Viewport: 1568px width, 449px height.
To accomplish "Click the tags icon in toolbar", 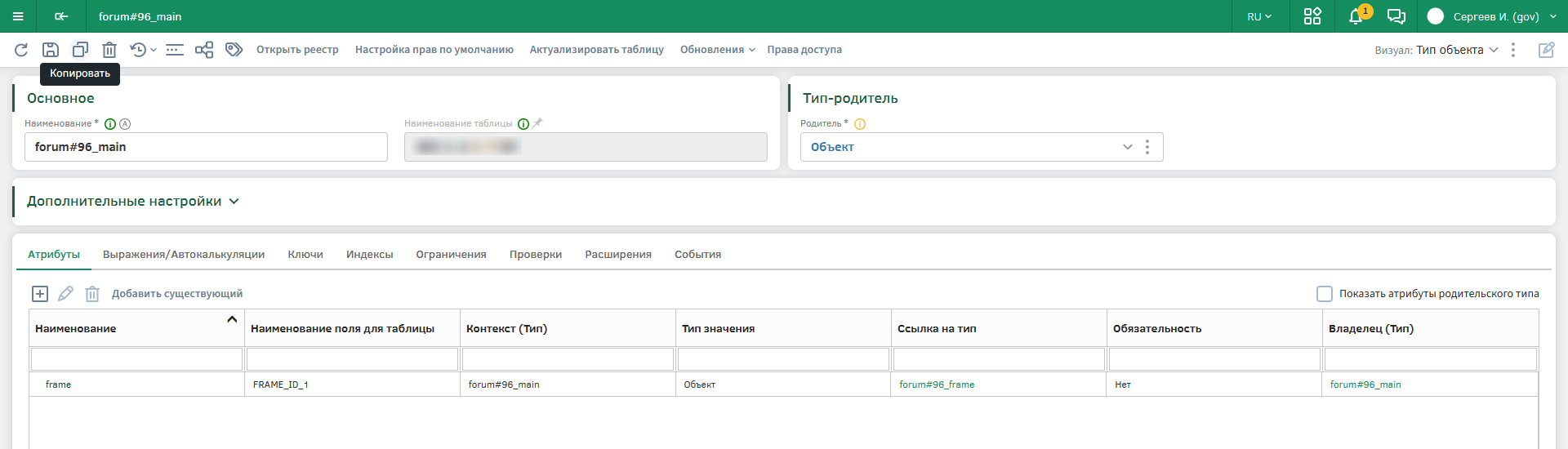I will [x=234, y=50].
